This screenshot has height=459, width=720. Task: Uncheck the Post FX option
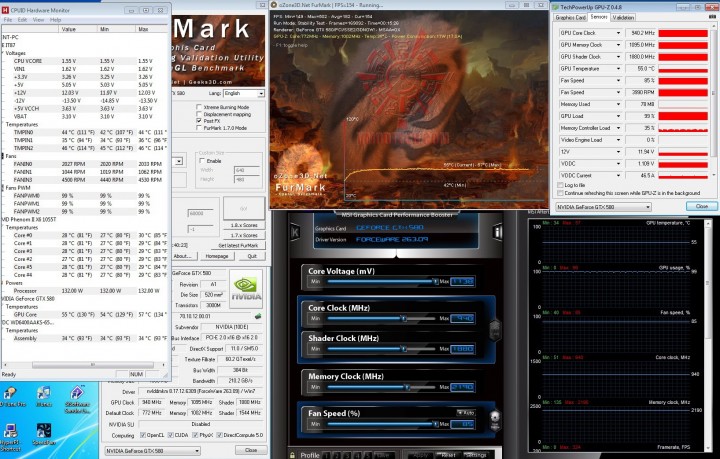pyautogui.click(x=199, y=121)
